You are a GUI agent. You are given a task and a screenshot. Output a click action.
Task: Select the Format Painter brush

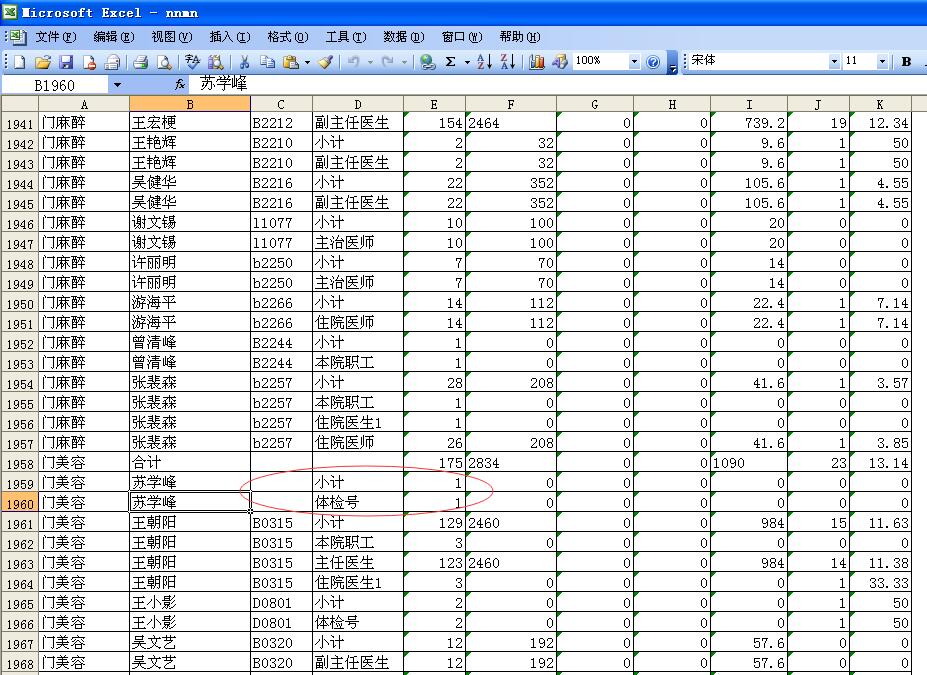tap(326, 61)
